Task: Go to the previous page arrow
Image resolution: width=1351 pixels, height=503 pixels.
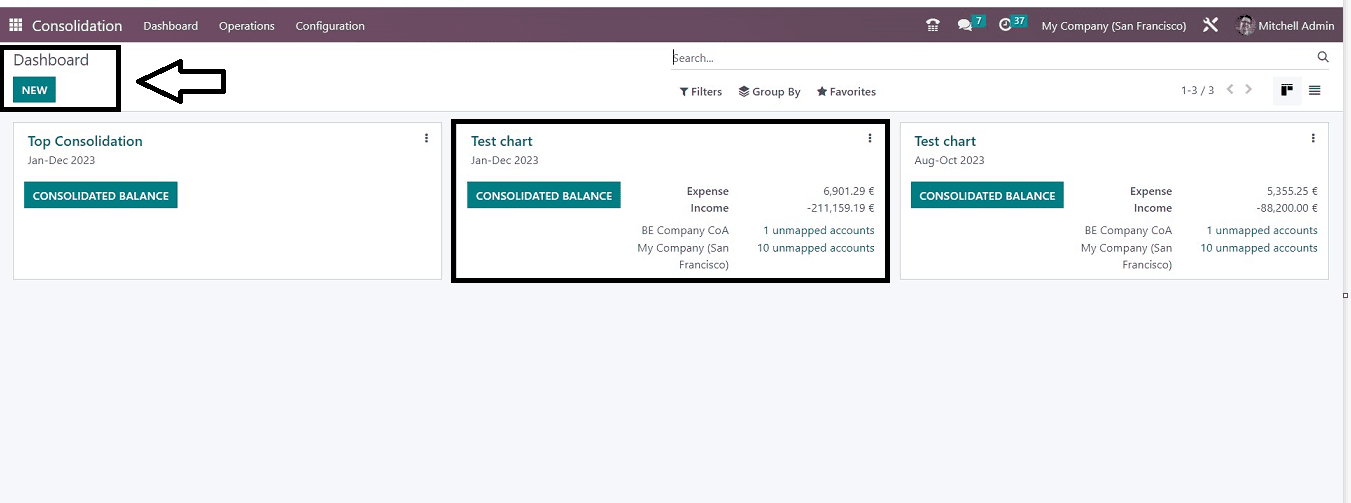Action: (1230, 90)
